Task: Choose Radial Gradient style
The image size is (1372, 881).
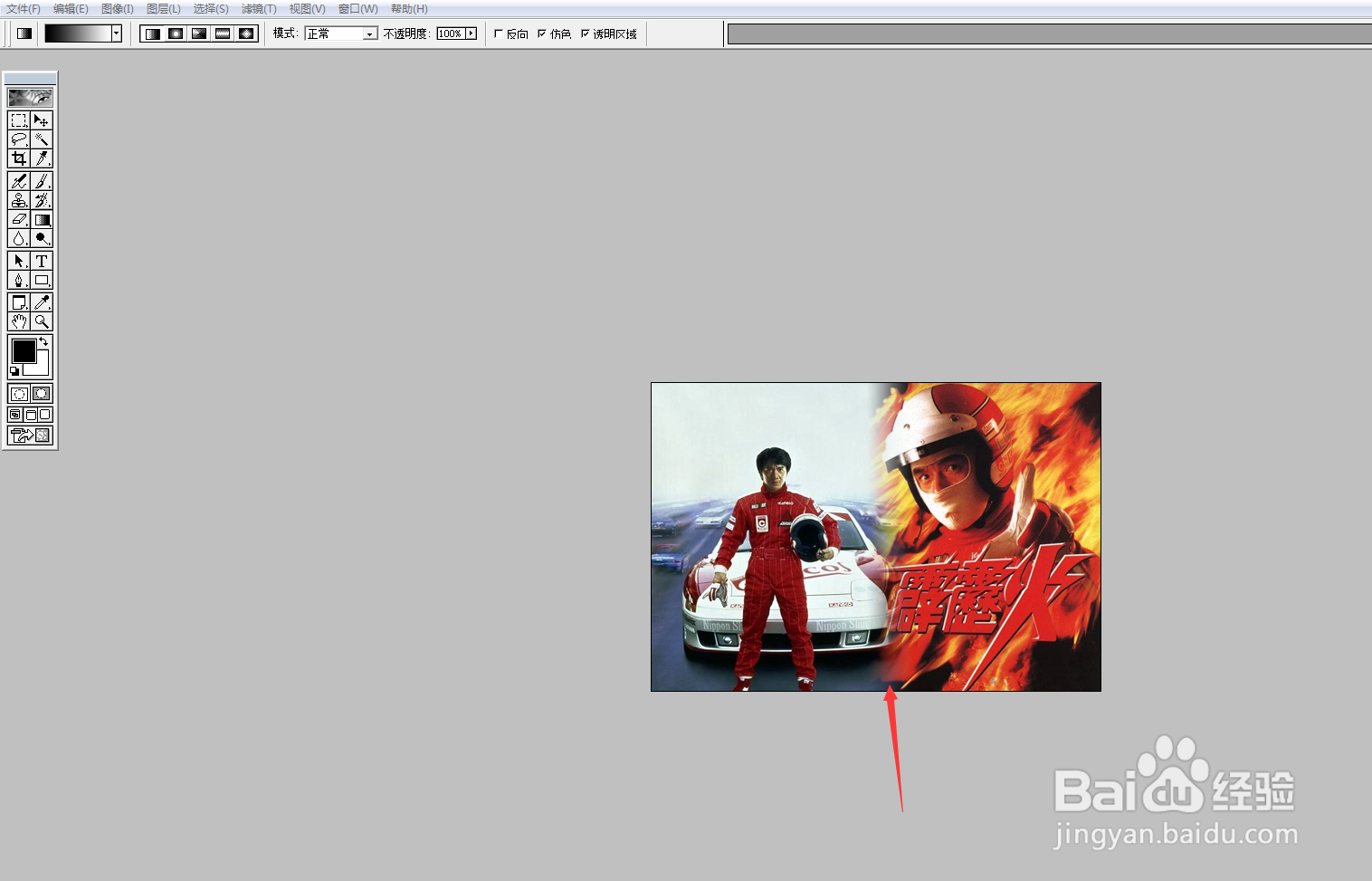Action: (x=176, y=34)
